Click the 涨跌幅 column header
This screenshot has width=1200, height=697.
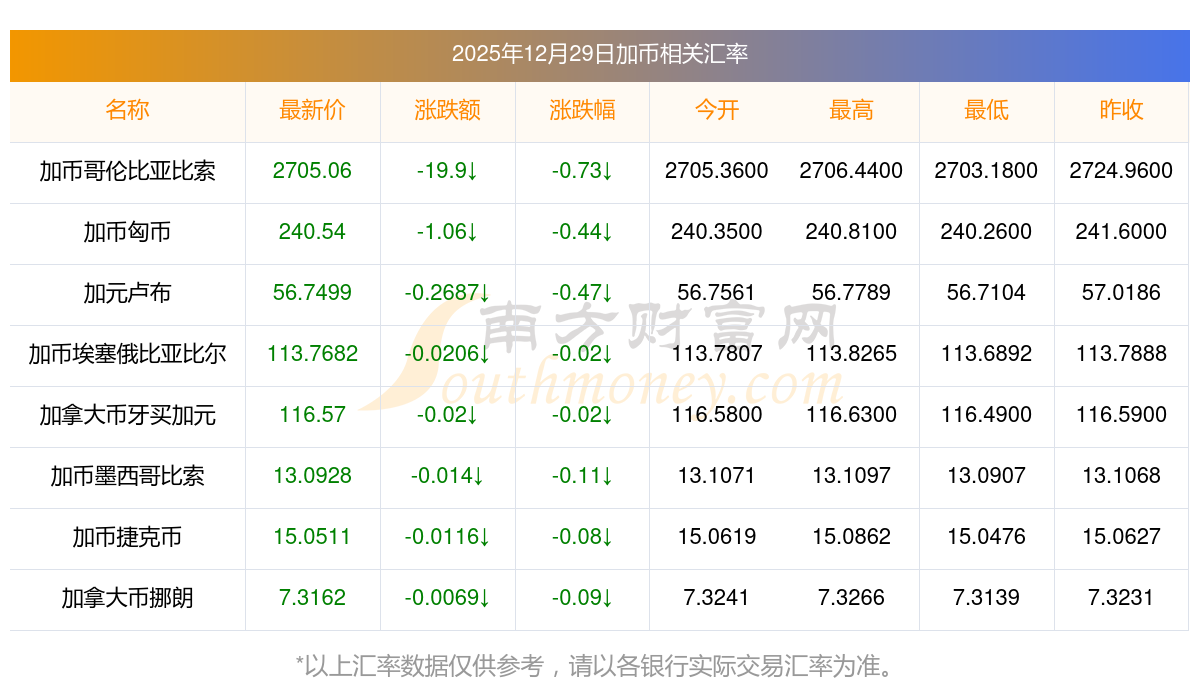tap(582, 110)
